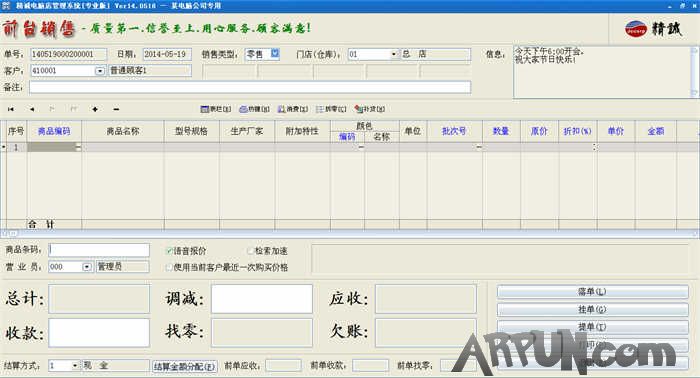This screenshot has width=700, height=378.
Task: Click into the 备注 remarks field
Action: tap(250, 87)
